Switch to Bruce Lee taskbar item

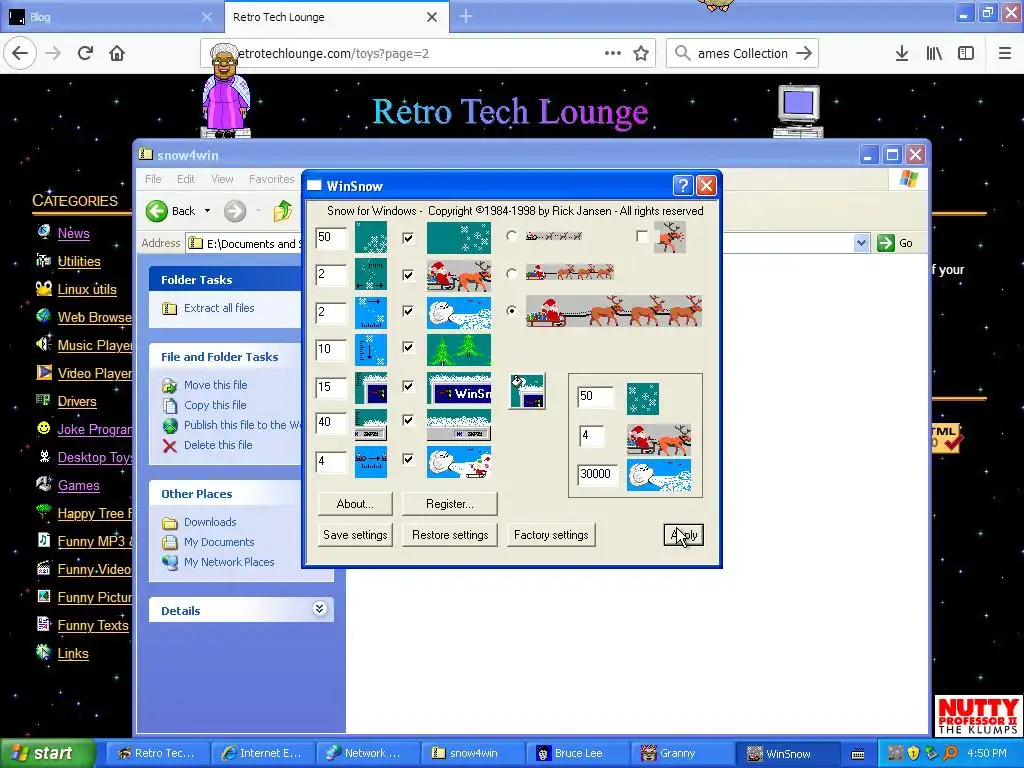[x=577, y=753]
